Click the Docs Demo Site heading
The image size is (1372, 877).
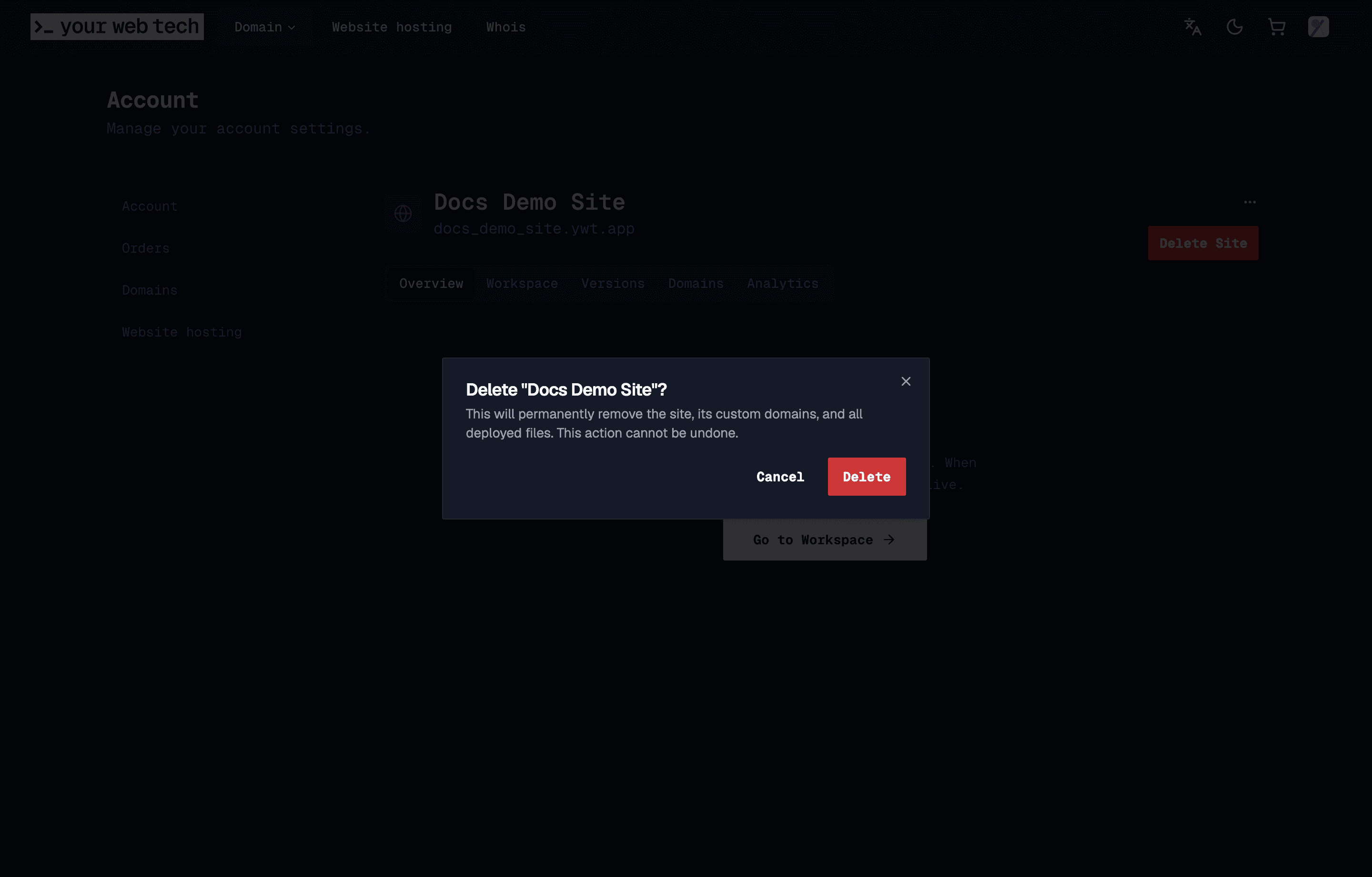point(529,202)
